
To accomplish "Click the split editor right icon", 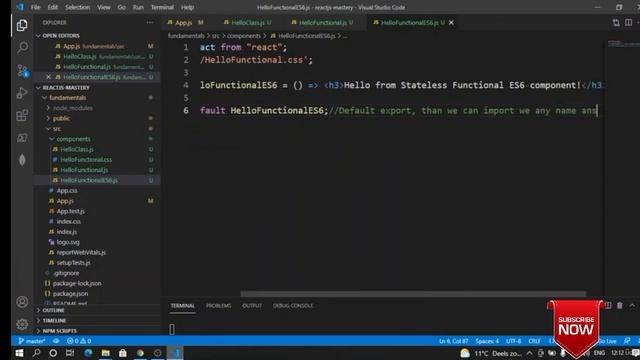I will tap(629, 22).
